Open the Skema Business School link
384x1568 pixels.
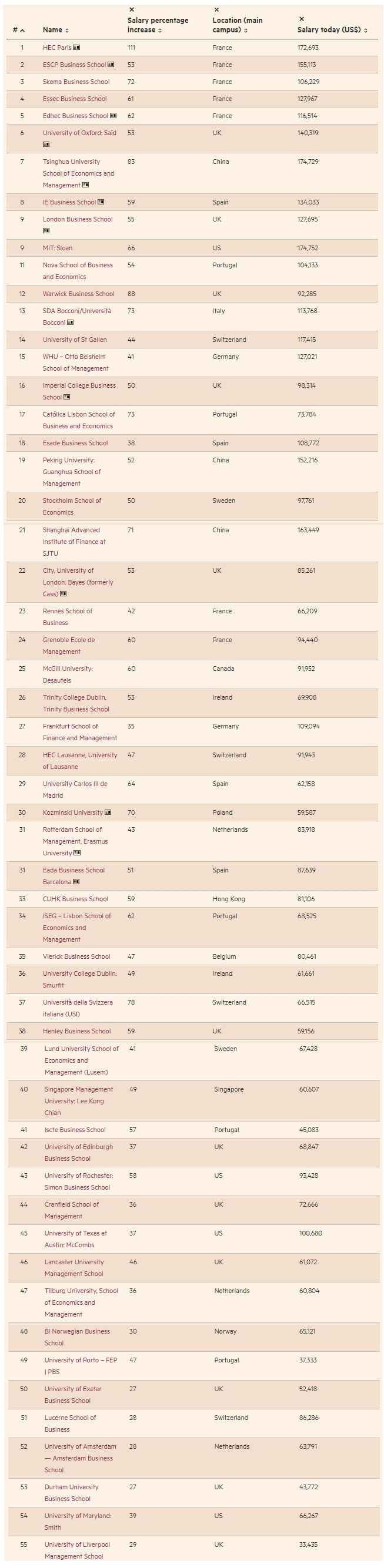(x=76, y=82)
